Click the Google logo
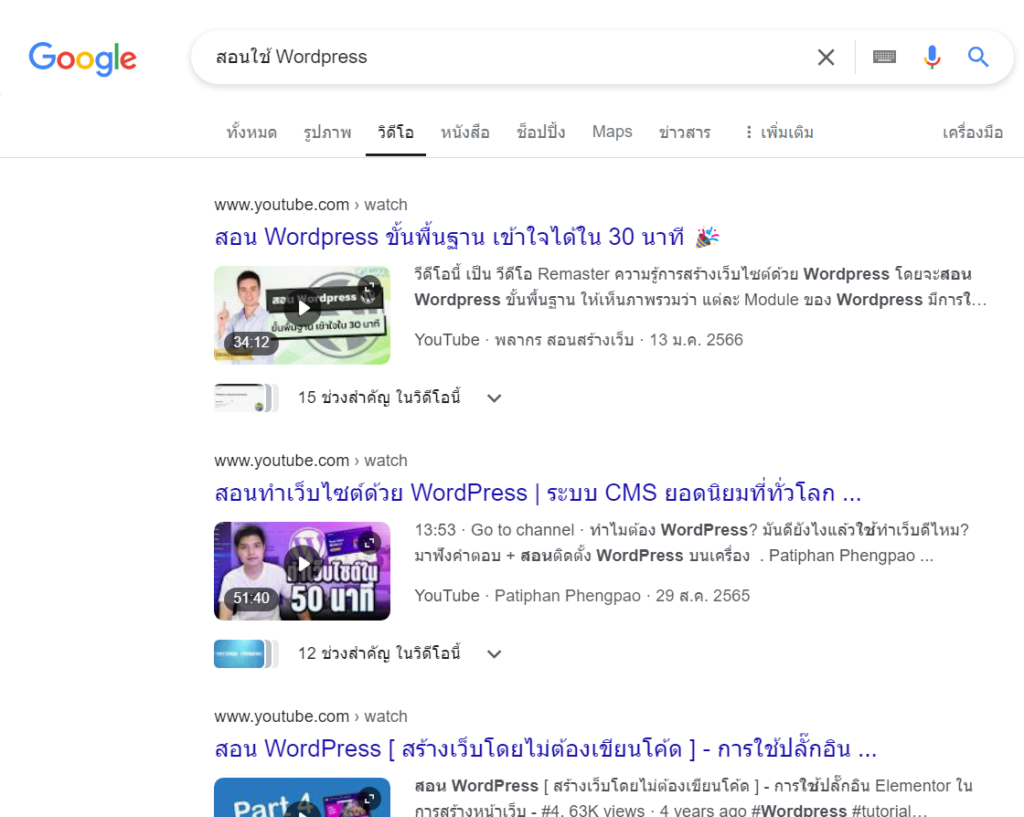Image resolution: width=1024 pixels, height=817 pixels. [82, 58]
